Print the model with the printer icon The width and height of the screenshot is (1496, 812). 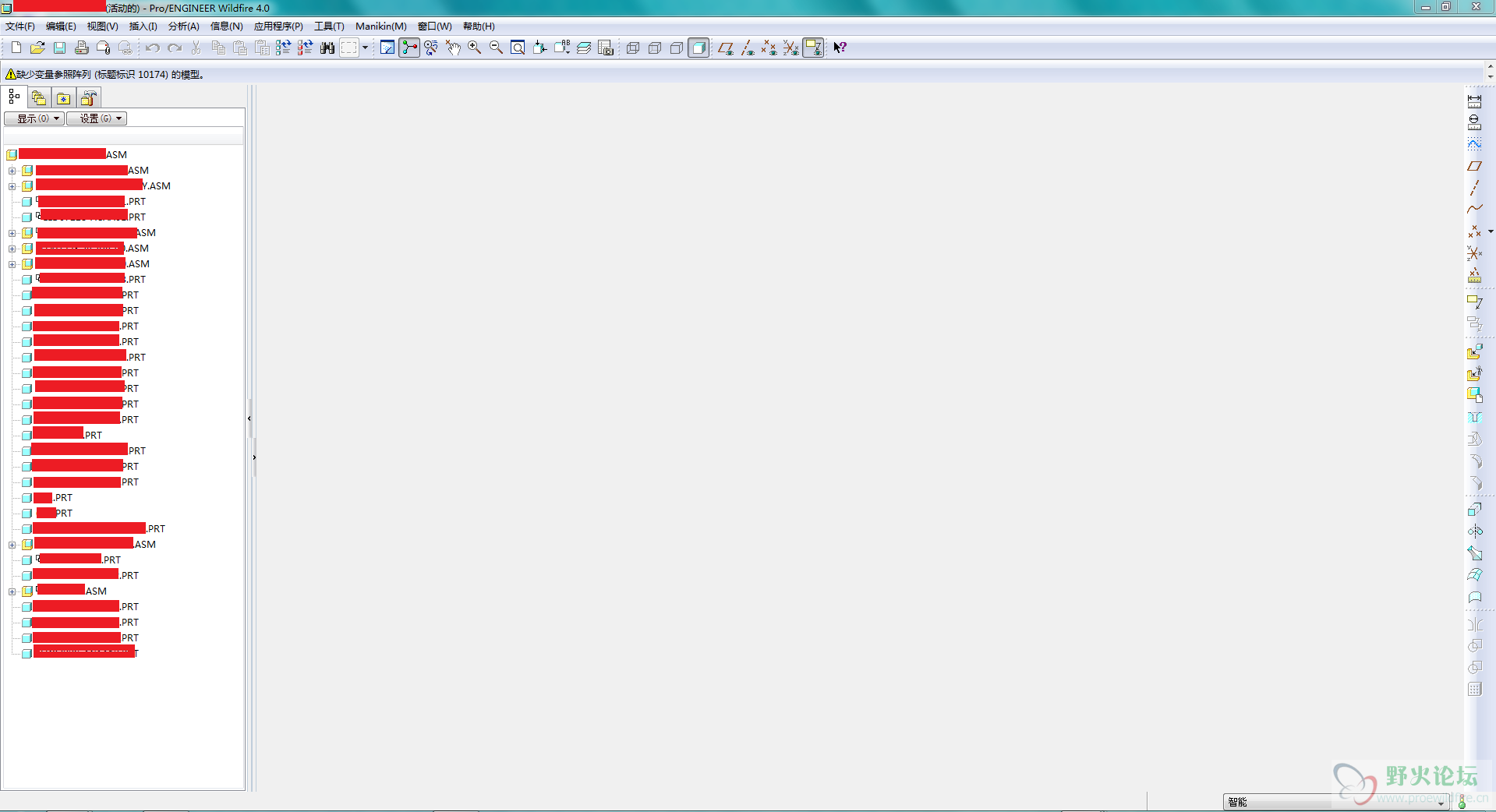point(81,48)
